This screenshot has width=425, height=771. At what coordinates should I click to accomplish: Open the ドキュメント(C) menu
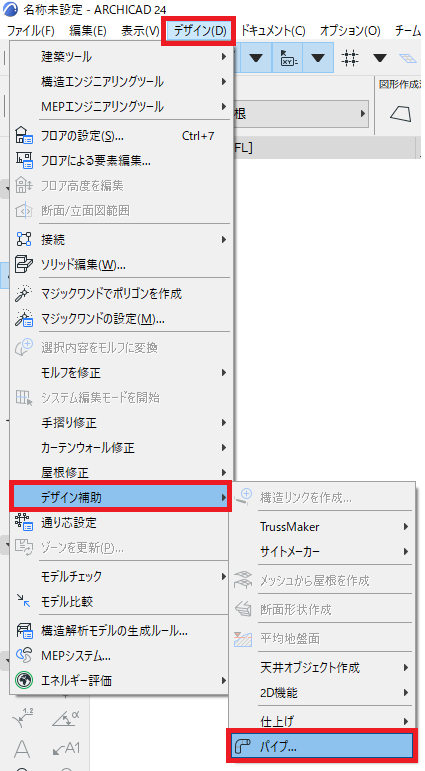point(273,31)
